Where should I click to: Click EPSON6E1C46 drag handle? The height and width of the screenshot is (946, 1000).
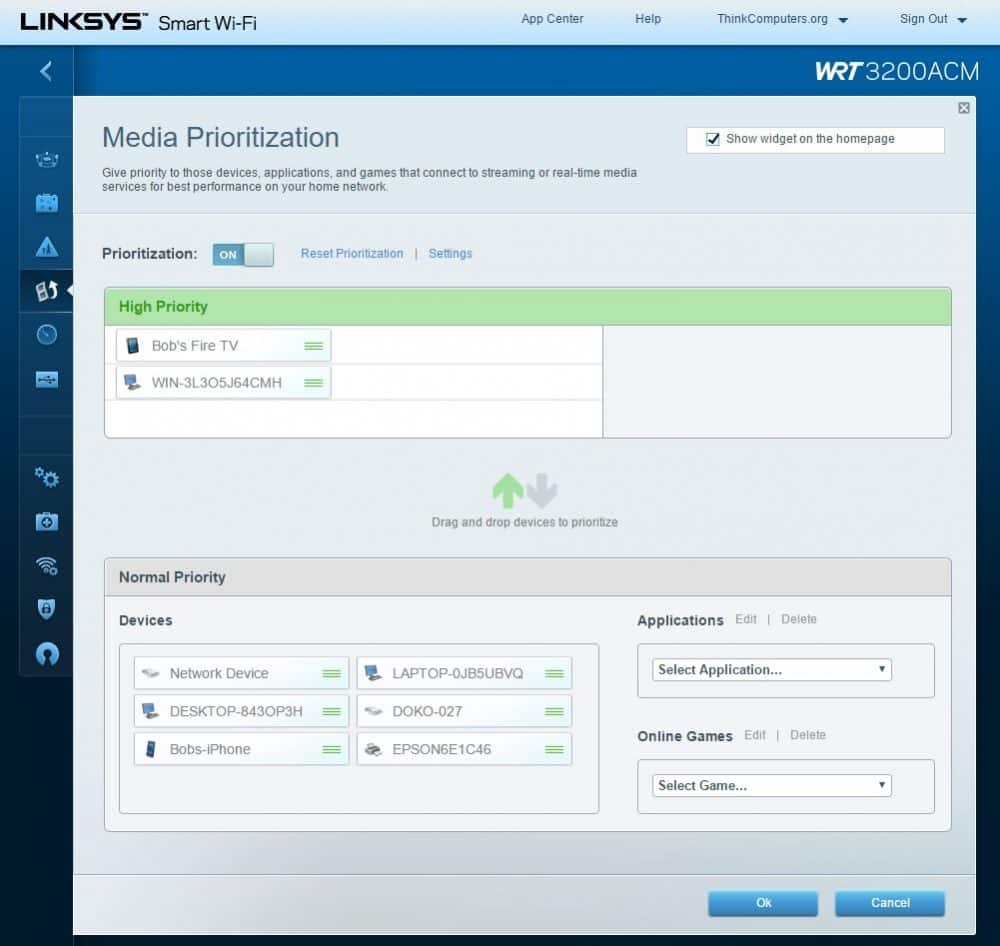coord(554,750)
